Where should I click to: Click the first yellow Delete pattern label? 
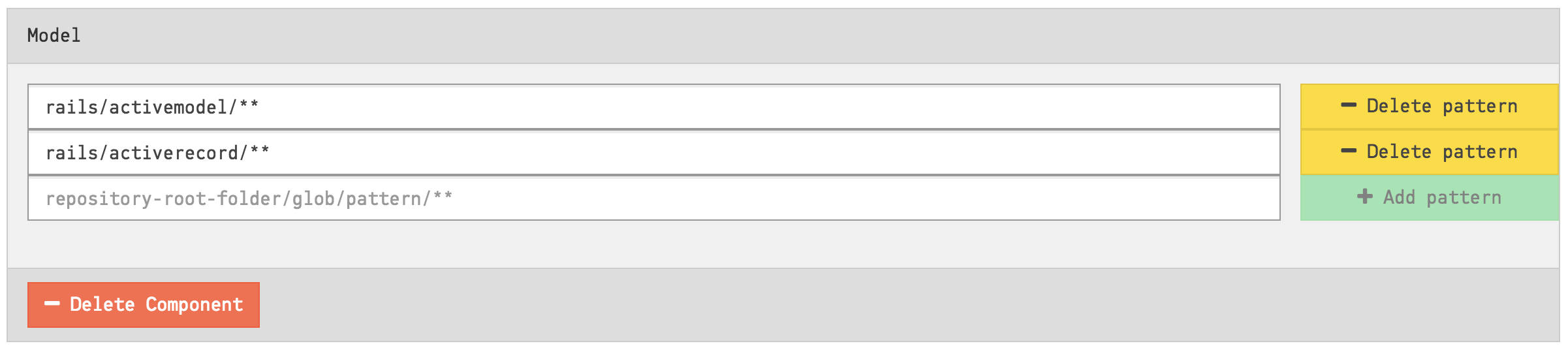[1441, 106]
